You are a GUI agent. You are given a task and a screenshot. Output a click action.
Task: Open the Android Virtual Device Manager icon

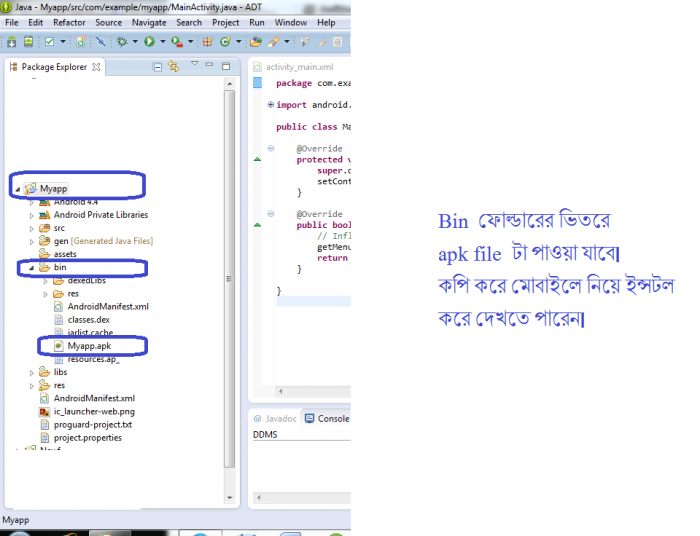(28, 42)
